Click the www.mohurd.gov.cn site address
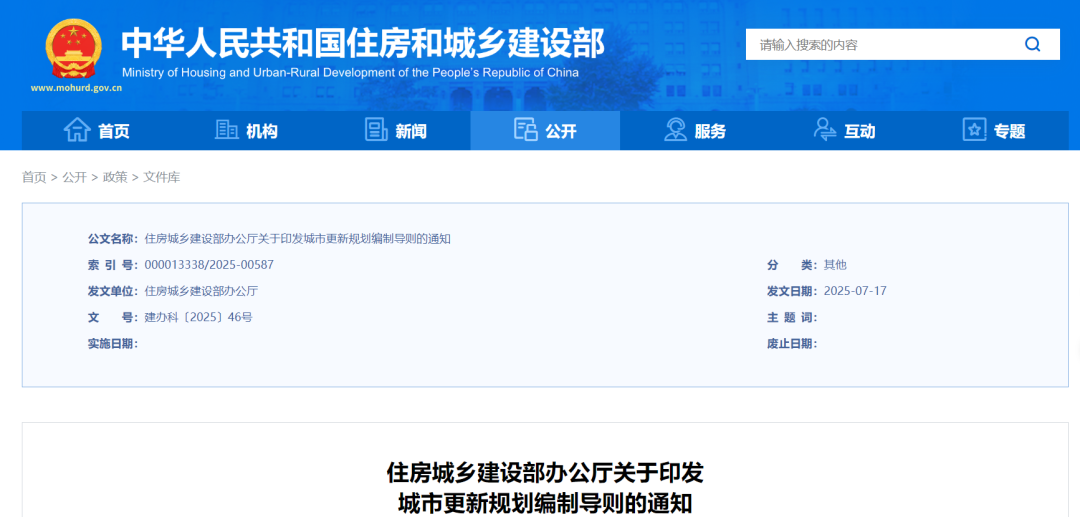Screen dimensions: 1080x517 click(x=76, y=88)
